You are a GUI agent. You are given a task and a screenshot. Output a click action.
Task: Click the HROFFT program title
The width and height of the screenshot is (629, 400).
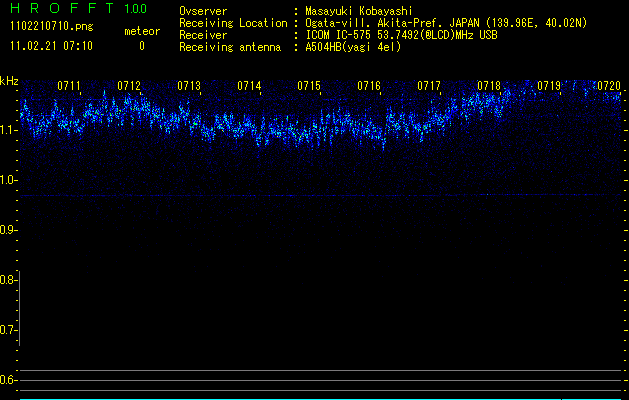tap(60, 9)
